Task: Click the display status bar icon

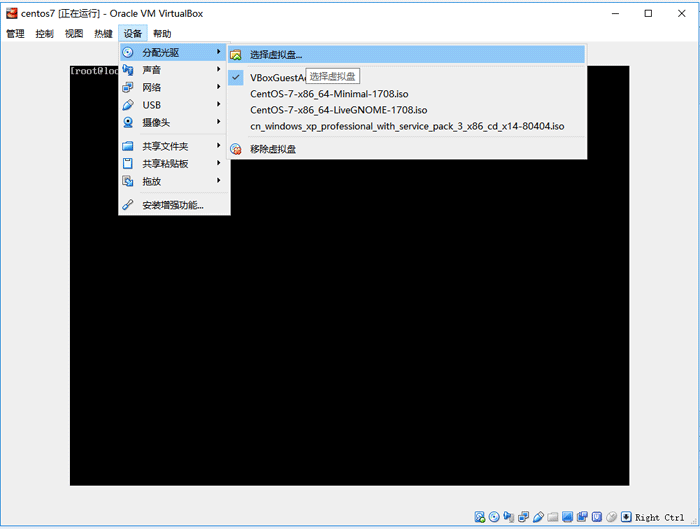Action: (x=567, y=517)
